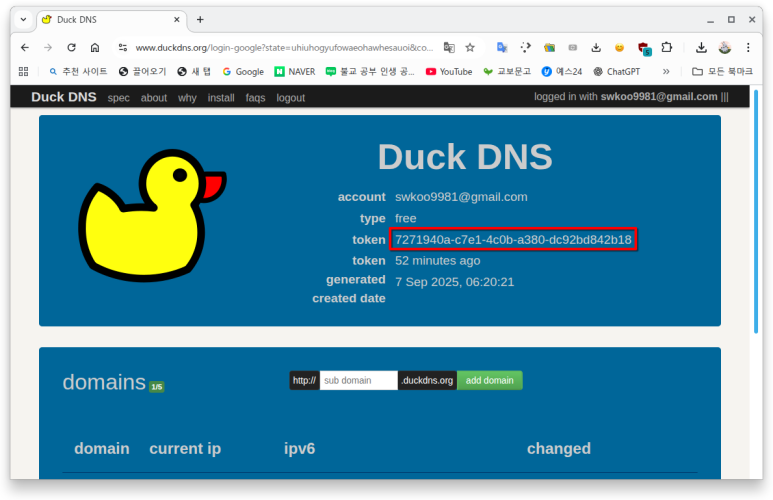Click the yellow duck logo image
Viewport: 773px width, 500px height.
pyautogui.click(x=152, y=215)
